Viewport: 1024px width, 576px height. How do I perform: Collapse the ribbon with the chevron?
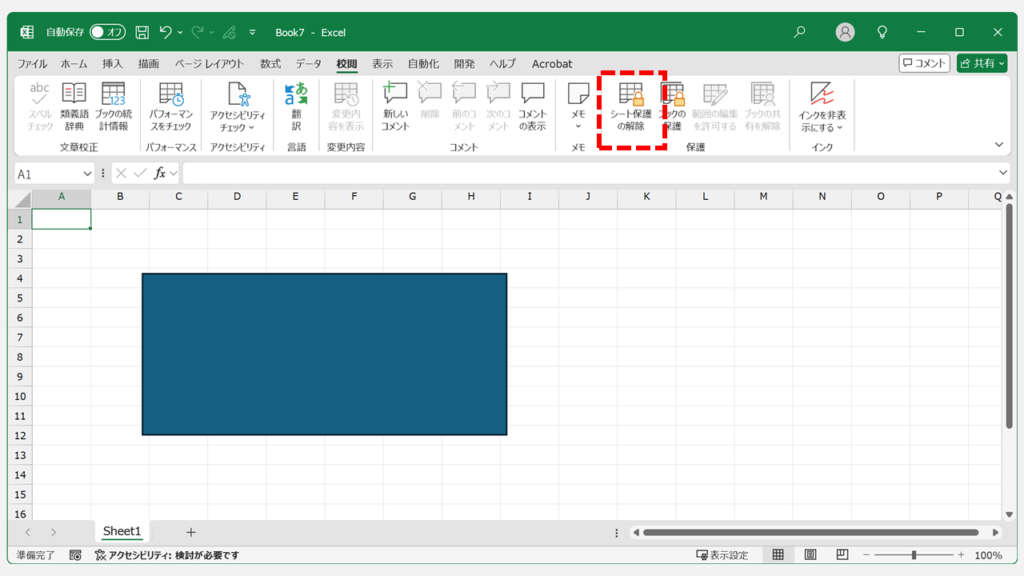[999, 144]
